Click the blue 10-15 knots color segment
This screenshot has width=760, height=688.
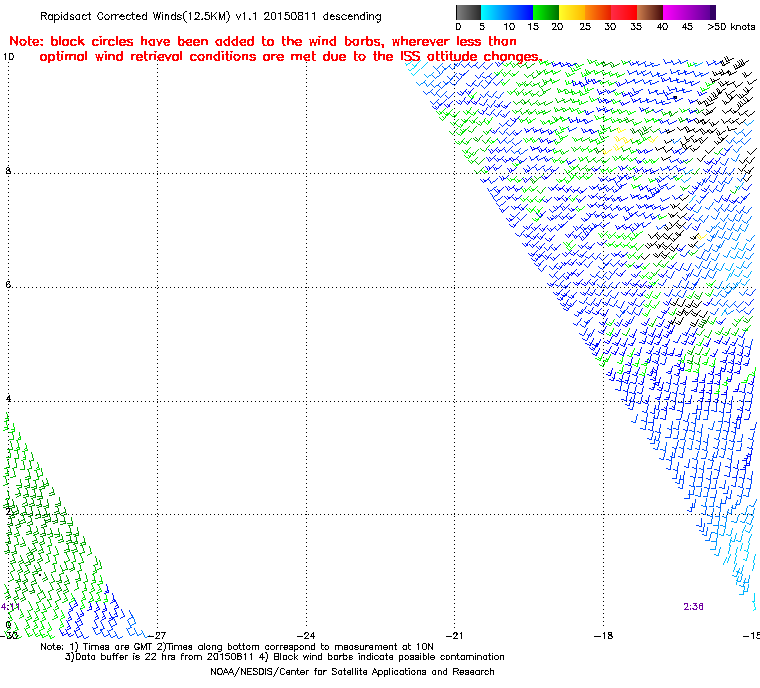click(x=520, y=12)
